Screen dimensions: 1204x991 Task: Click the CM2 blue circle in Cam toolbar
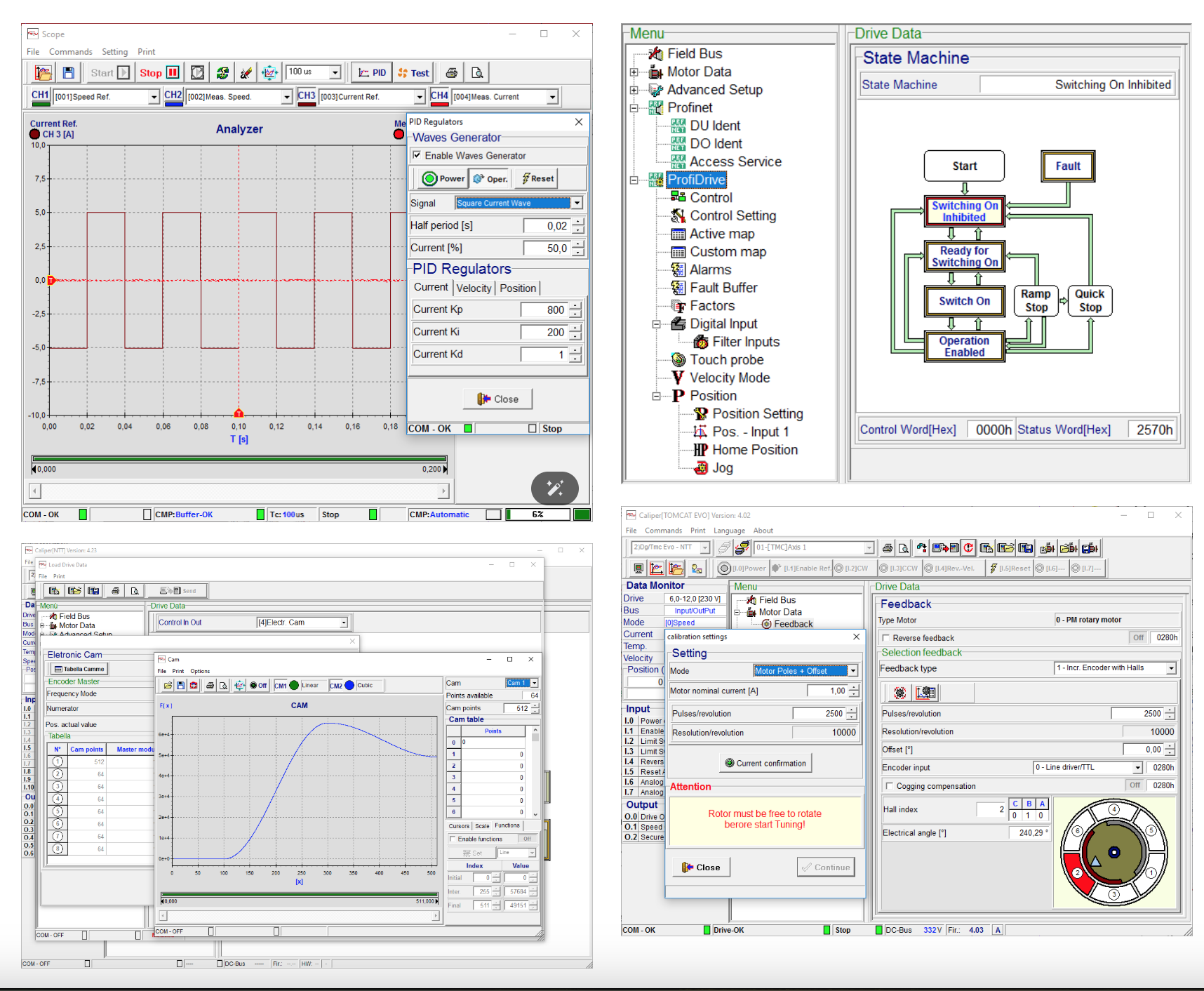click(349, 685)
